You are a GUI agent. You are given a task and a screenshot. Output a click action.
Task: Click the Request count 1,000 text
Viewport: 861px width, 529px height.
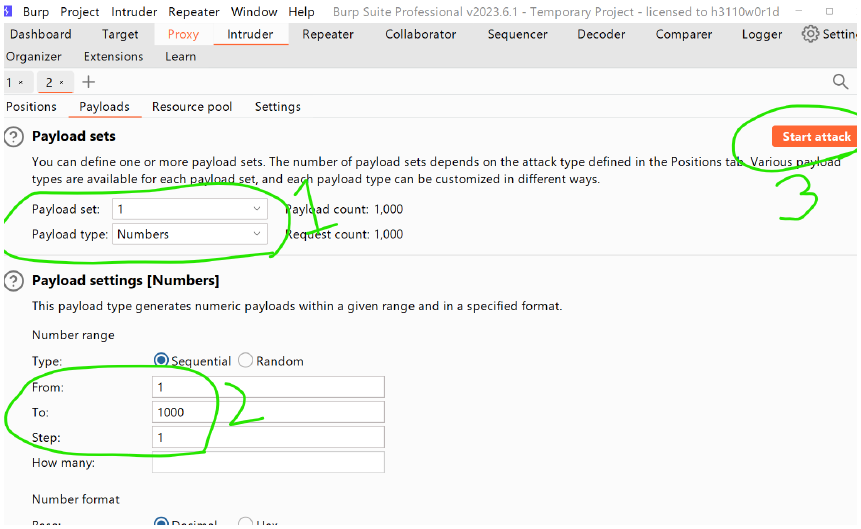[344, 235]
